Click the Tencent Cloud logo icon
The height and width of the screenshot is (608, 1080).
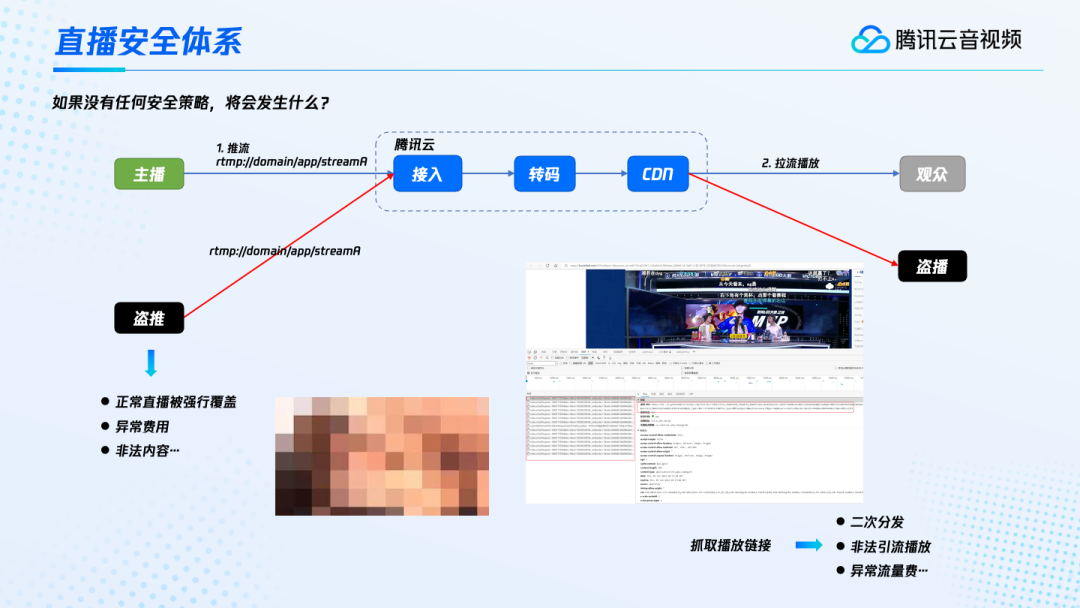(x=870, y=39)
